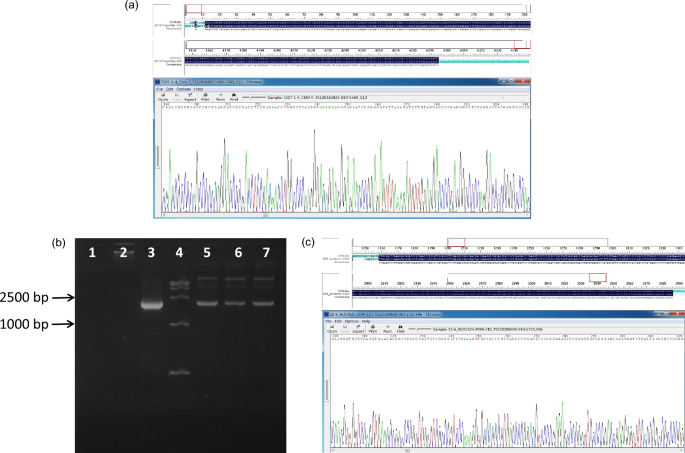Click the Save icon in the 10-6 Chromas toolbar
Screen dimensions: 685x453
[345, 329]
